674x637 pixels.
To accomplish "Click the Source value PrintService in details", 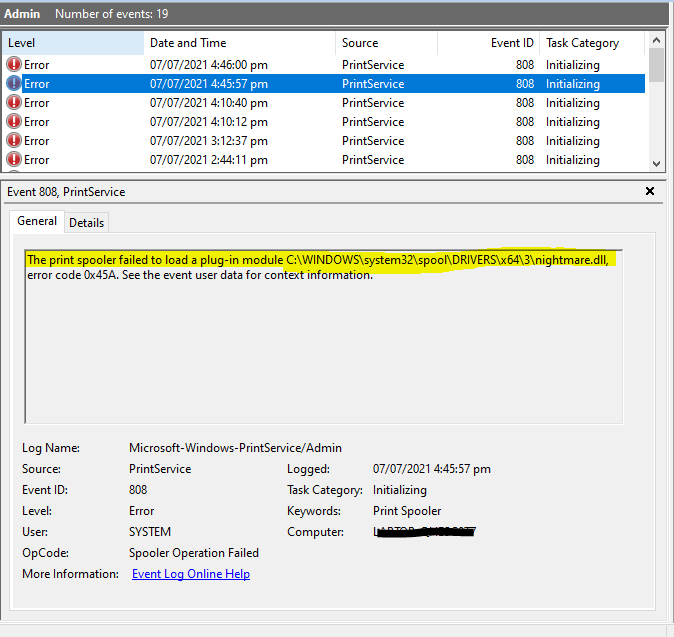I will coord(160,469).
